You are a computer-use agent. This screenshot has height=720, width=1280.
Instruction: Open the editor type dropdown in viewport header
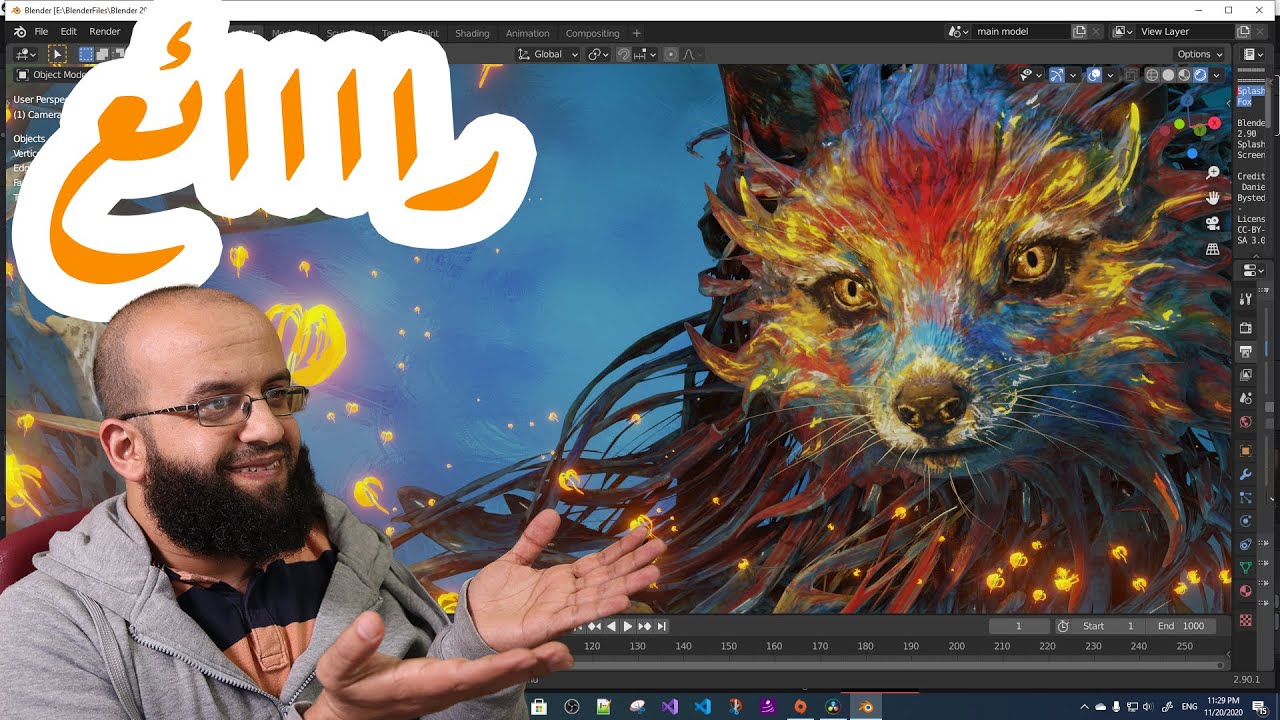pyautogui.click(x=25, y=54)
